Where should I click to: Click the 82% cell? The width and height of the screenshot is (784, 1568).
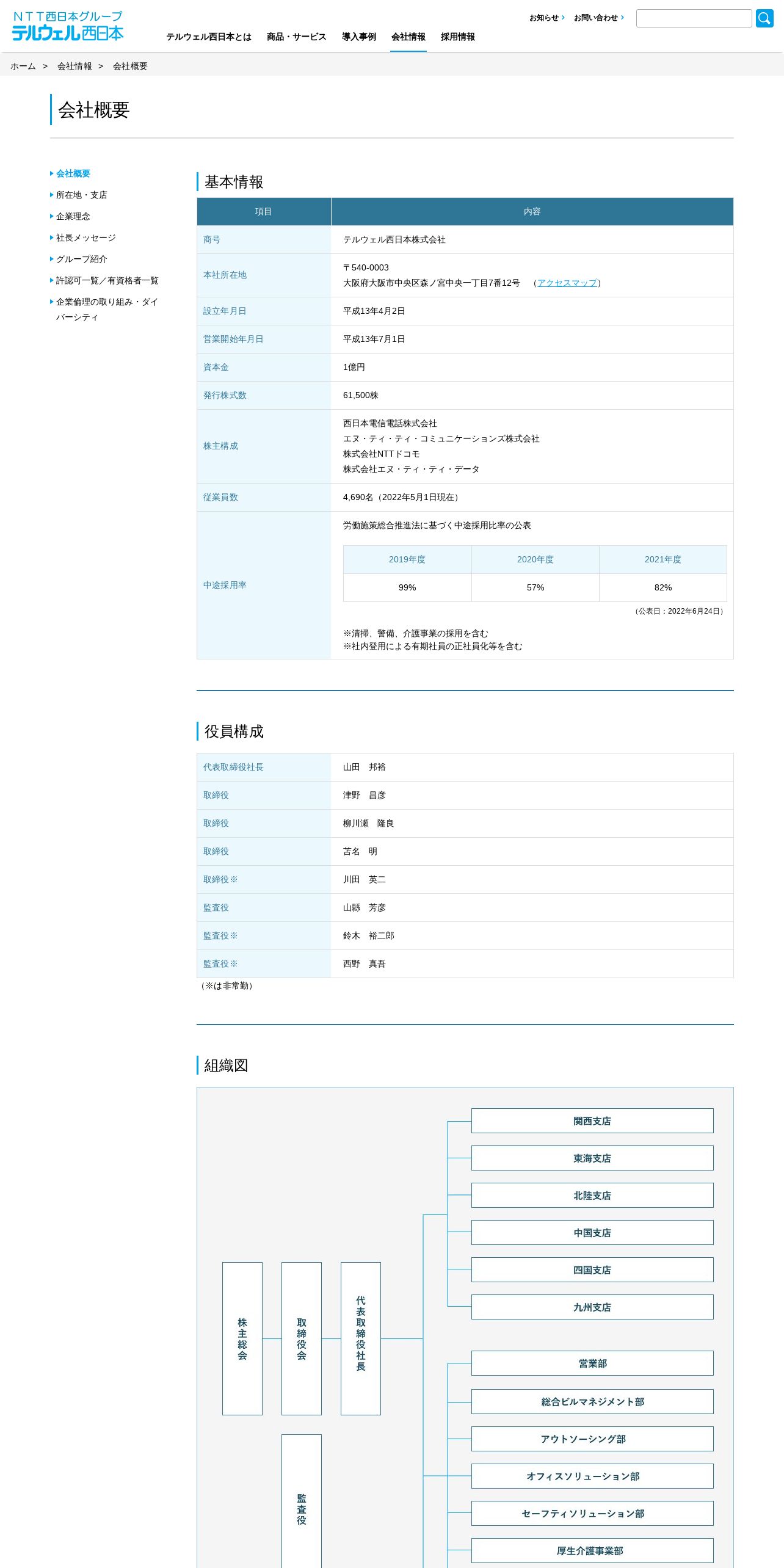663,587
